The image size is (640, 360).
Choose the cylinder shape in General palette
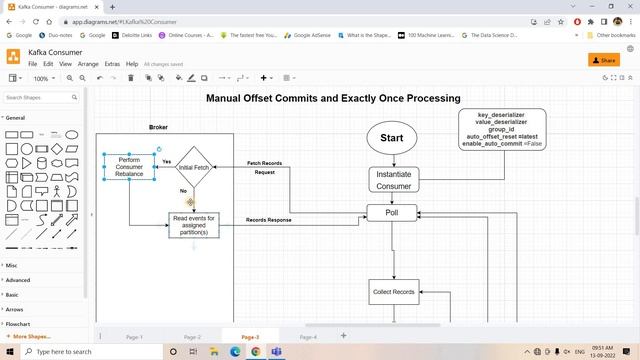pyautogui.click(x=42, y=163)
